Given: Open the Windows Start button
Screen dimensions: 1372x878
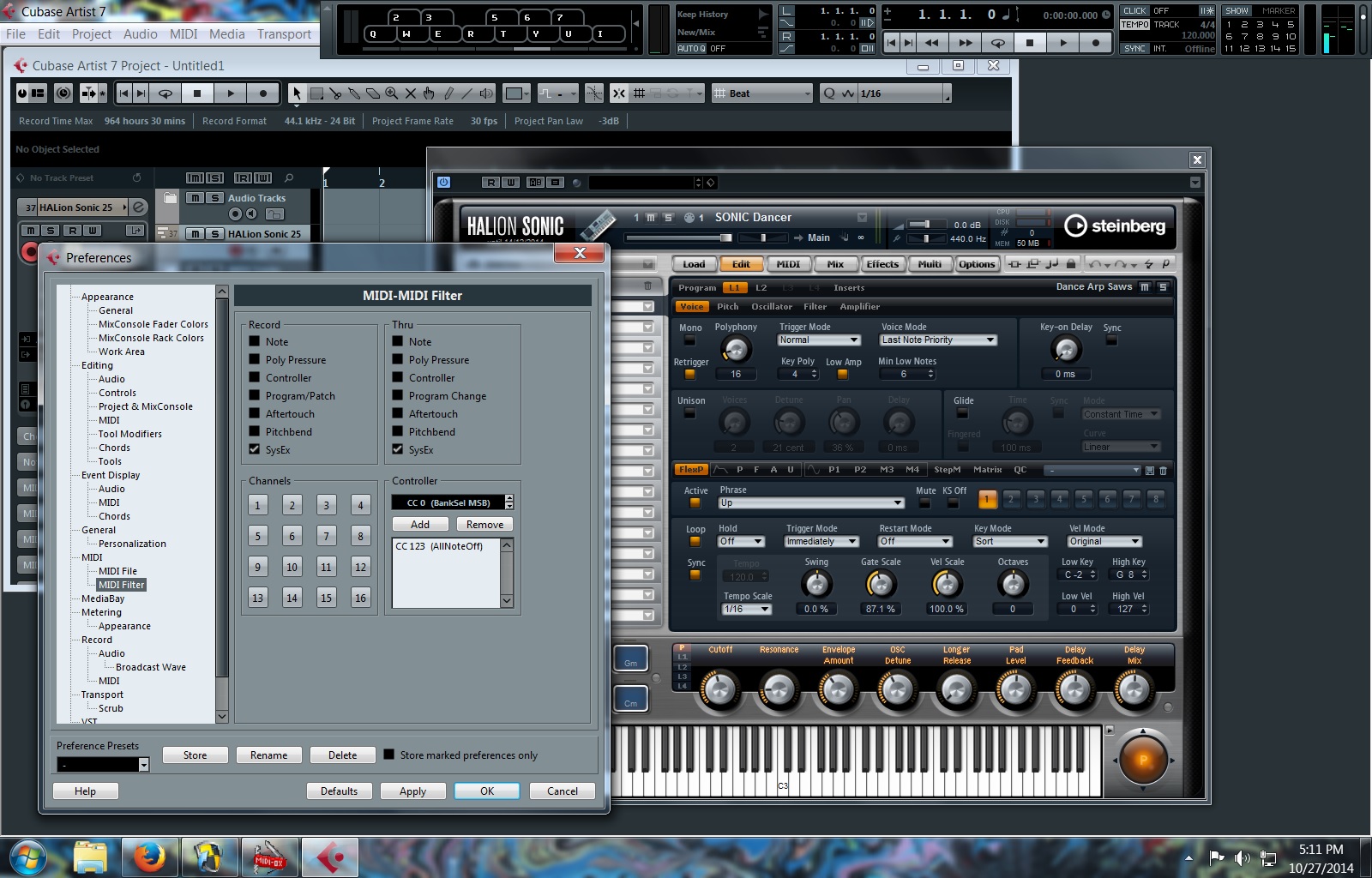Looking at the screenshot, I should pyautogui.click(x=27, y=857).
